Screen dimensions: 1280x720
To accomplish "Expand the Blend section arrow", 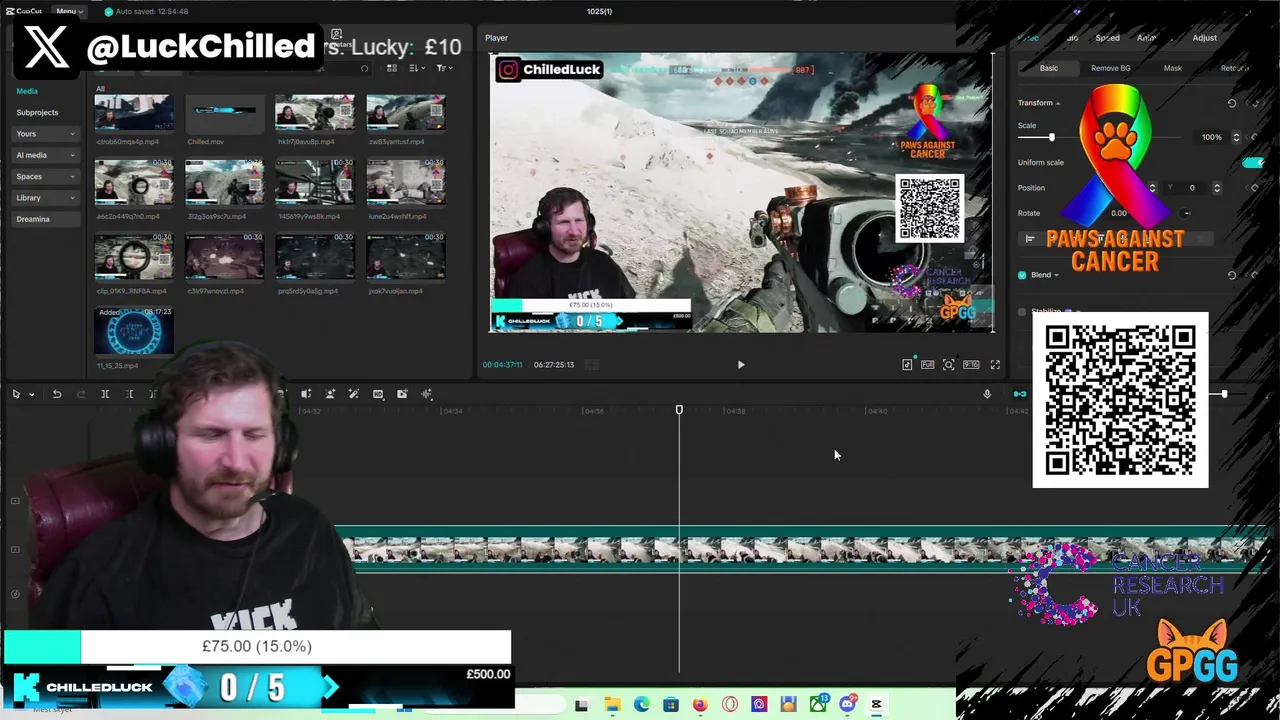I will 1057,275.
